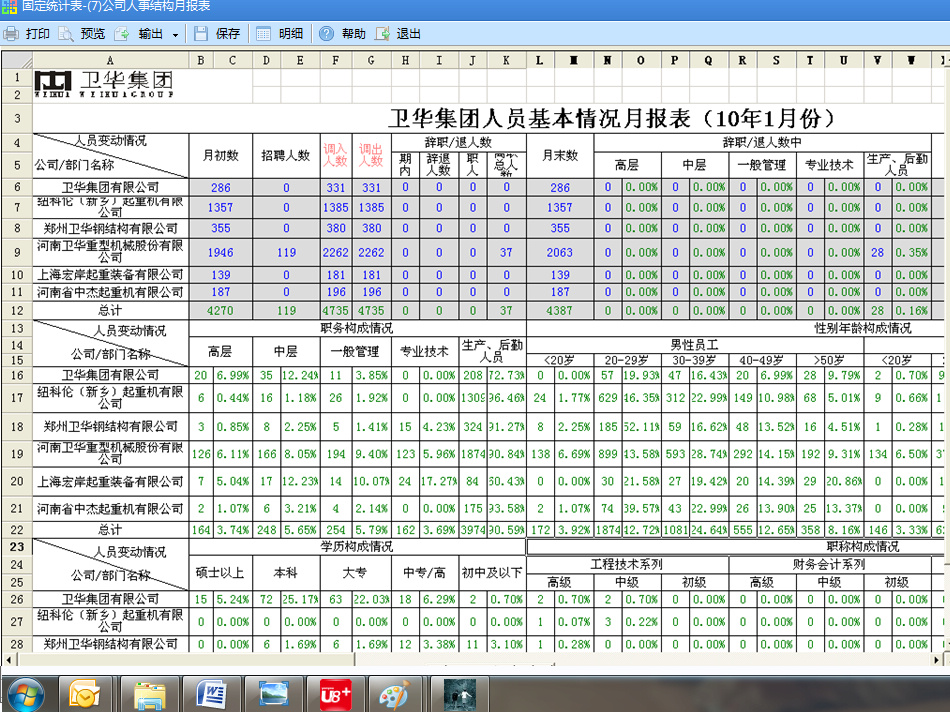Screen dimensions: 950x712
Task: Click the month-end value 2063
Action: pos(560,253)
